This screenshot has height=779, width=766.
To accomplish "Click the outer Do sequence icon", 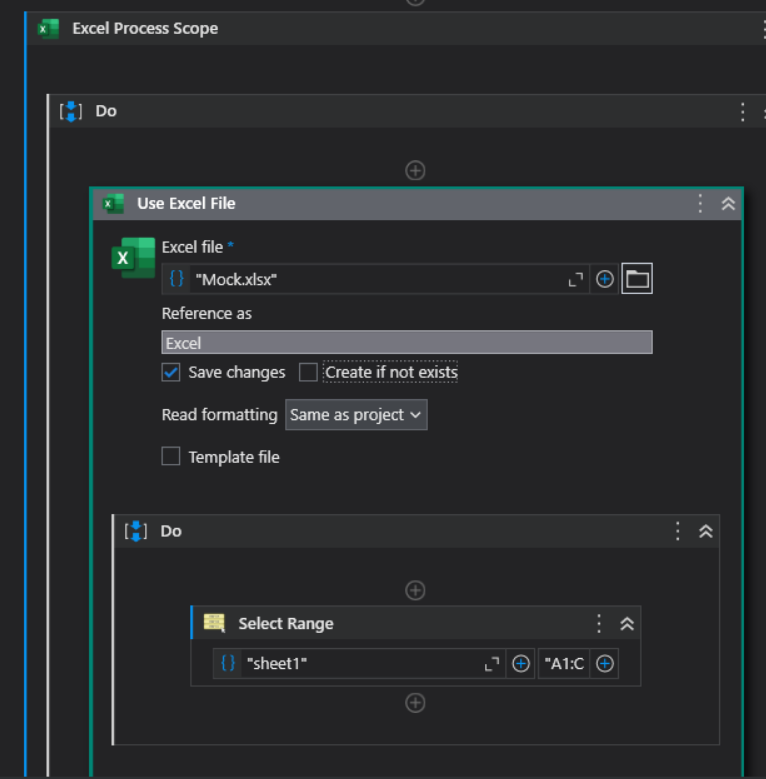I will [x=71, y=111].
